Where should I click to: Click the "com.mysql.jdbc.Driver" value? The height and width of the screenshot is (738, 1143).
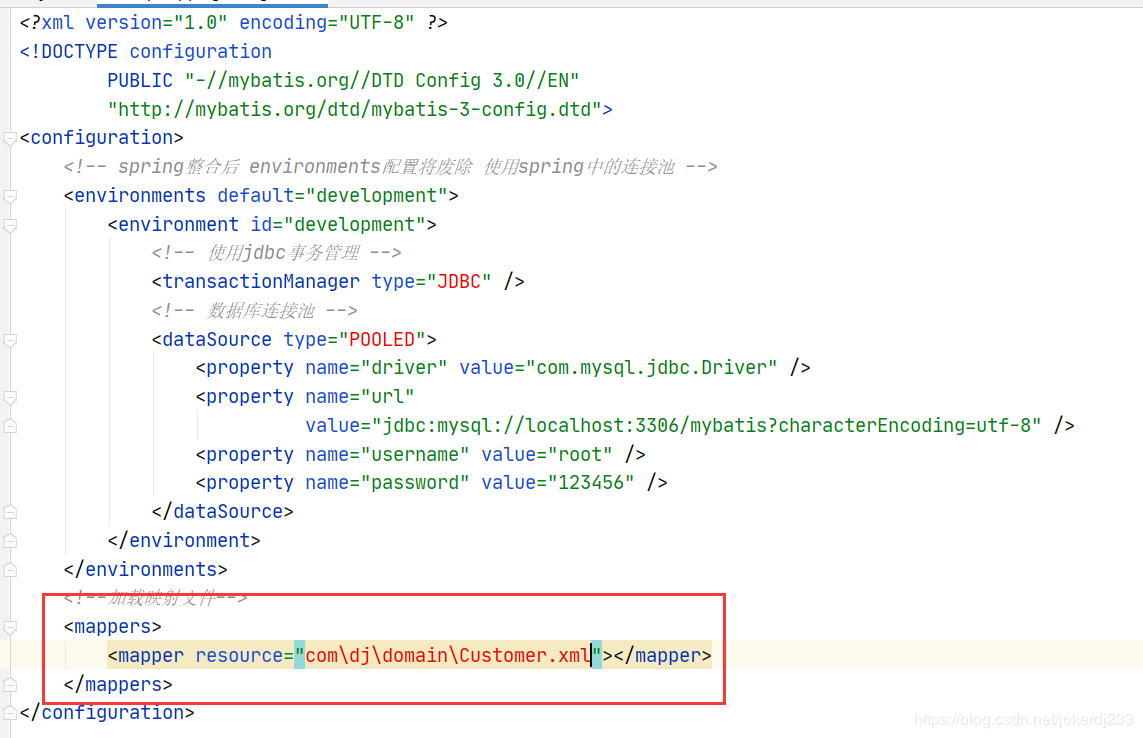pos(651,368)
